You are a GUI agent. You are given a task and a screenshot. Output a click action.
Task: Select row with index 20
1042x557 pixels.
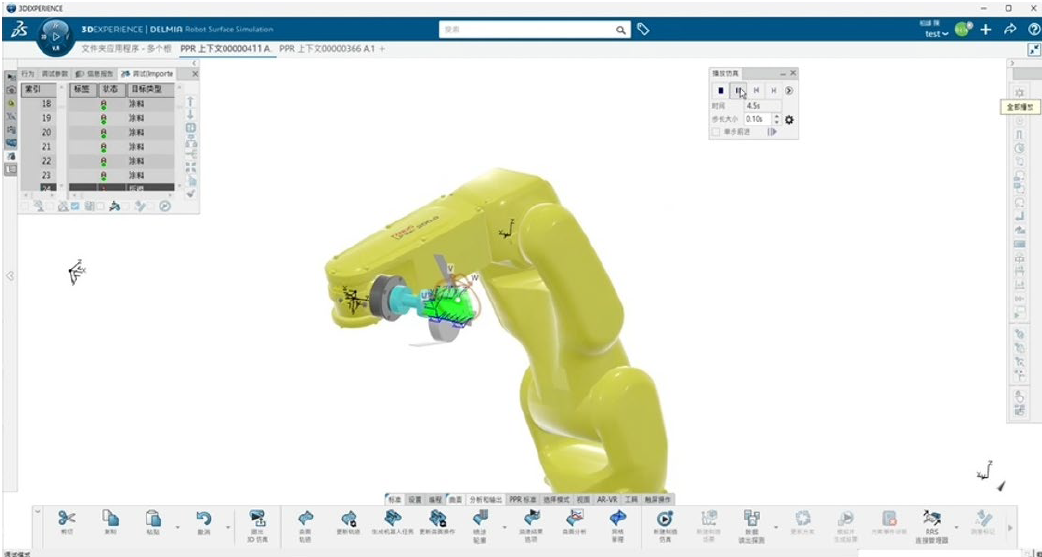98,133
